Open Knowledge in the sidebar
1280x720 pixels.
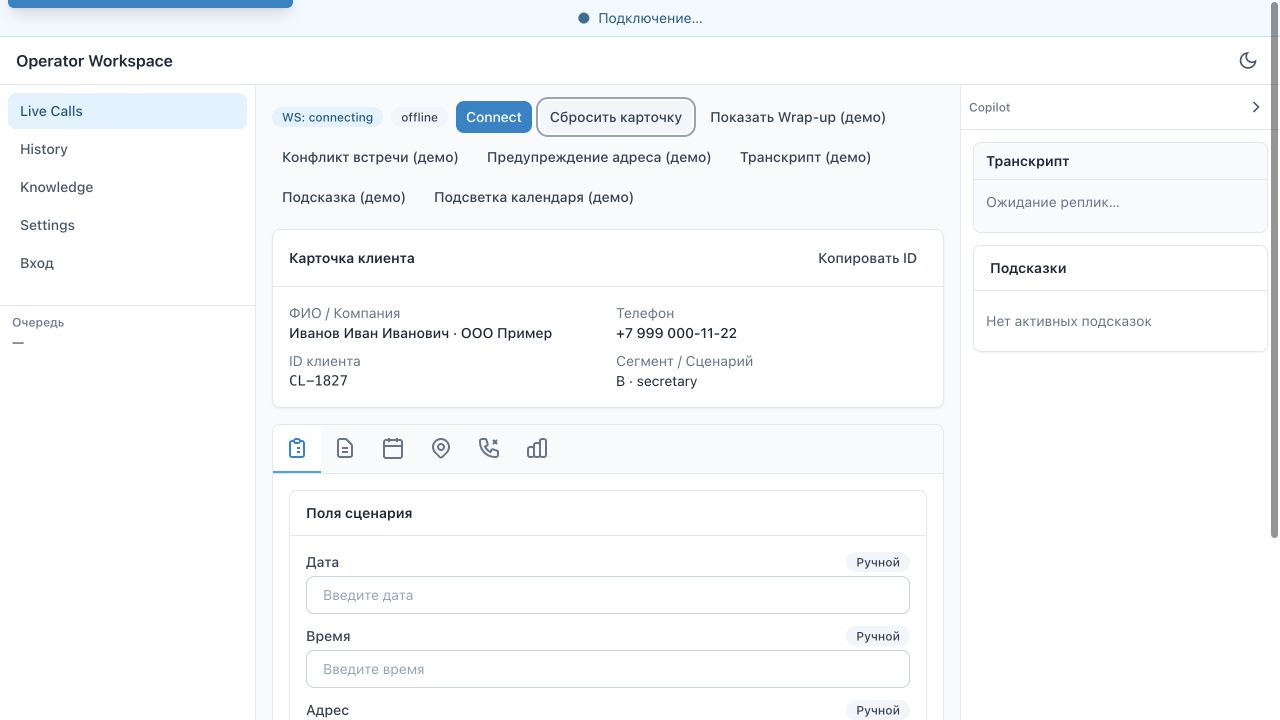tap(127, 187)
